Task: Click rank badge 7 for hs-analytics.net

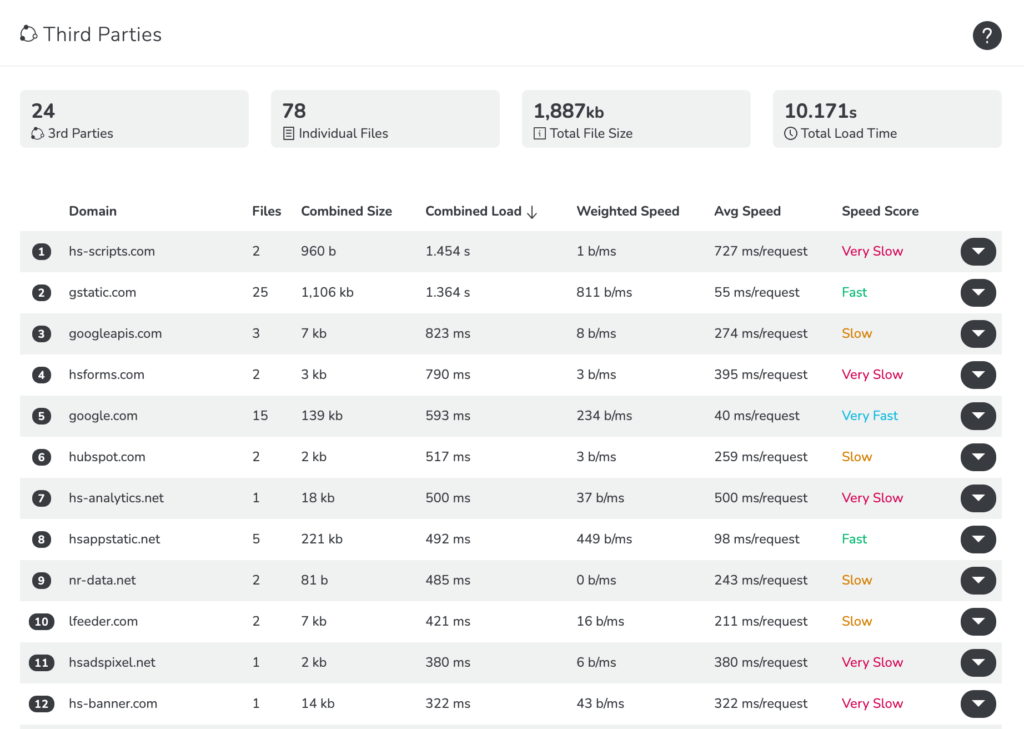Action: click(41, 498)
